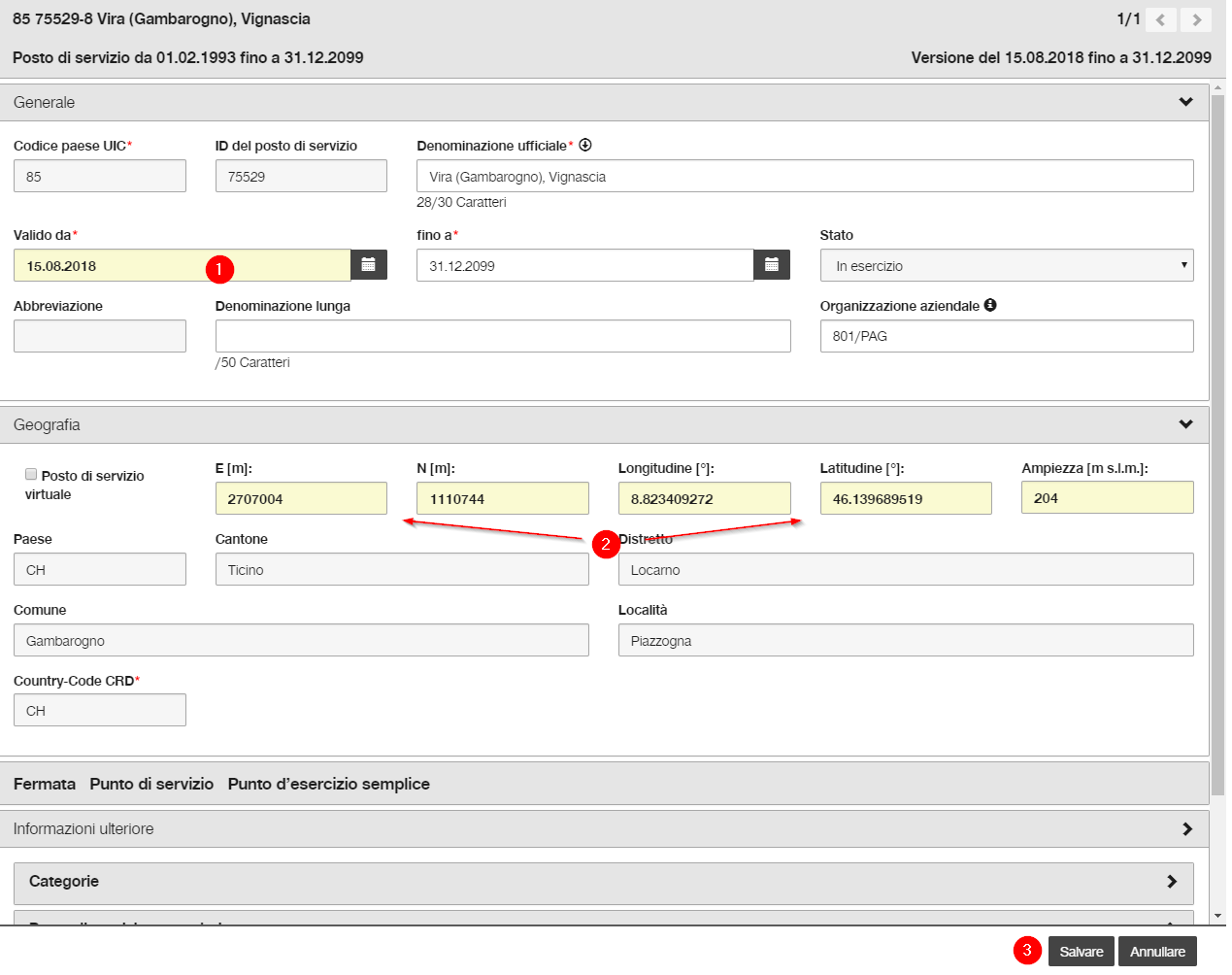Click info icon beside Organizzazione aziendale
This screenshot has width=1232, height=975.
(x=990, y=305)
